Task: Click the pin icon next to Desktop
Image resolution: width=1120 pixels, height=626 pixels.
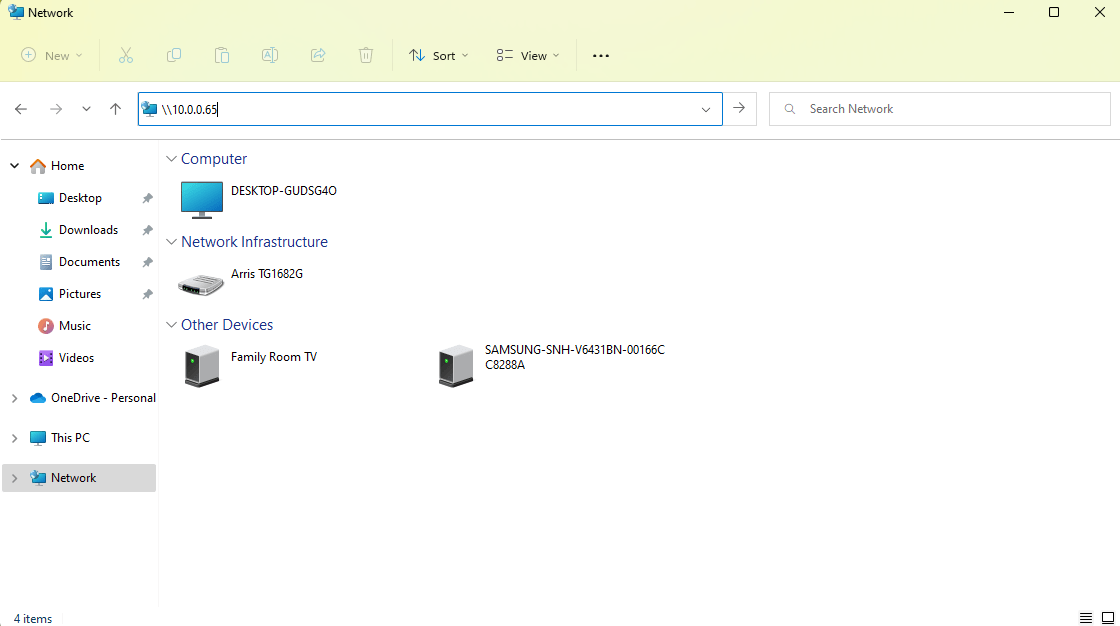Action: 147,198
